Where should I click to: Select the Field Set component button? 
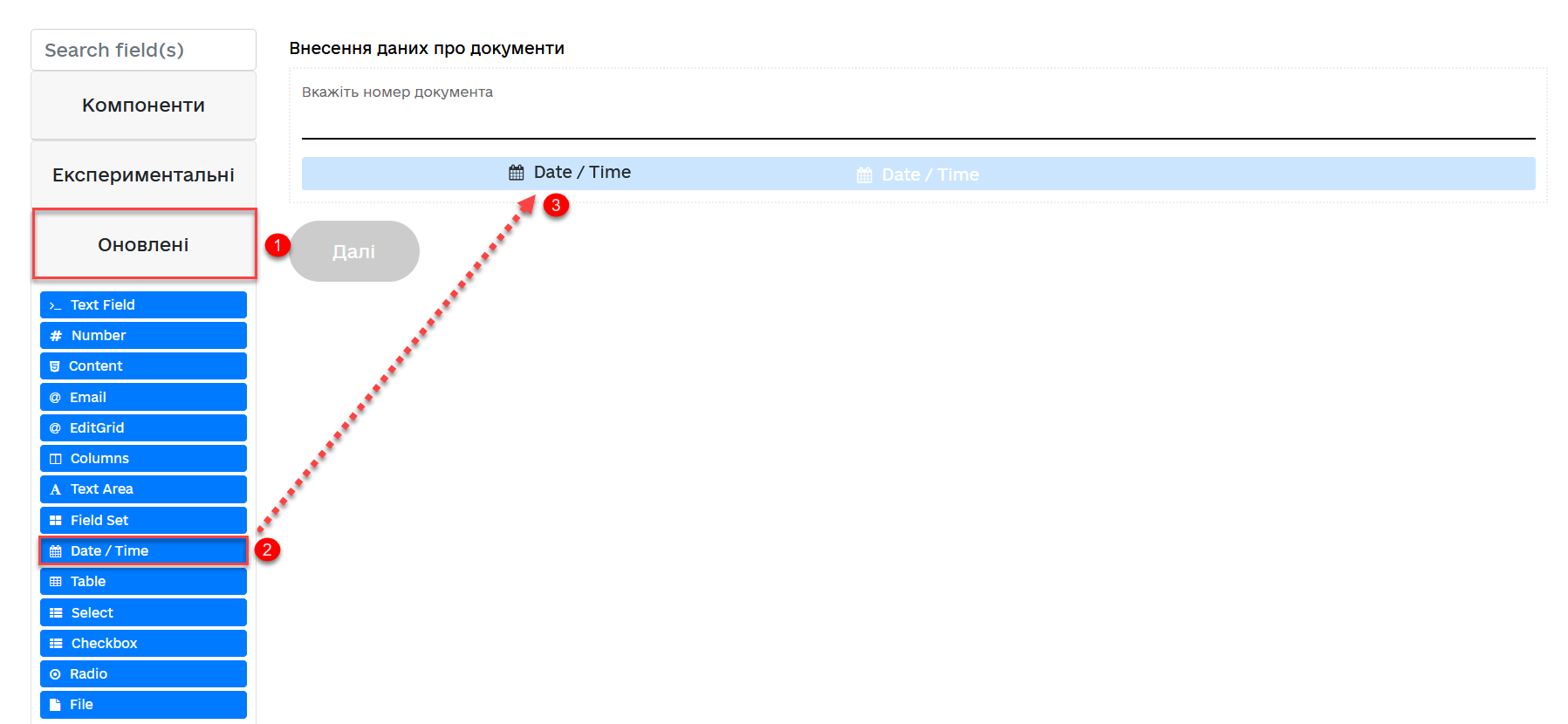point(143,520)
